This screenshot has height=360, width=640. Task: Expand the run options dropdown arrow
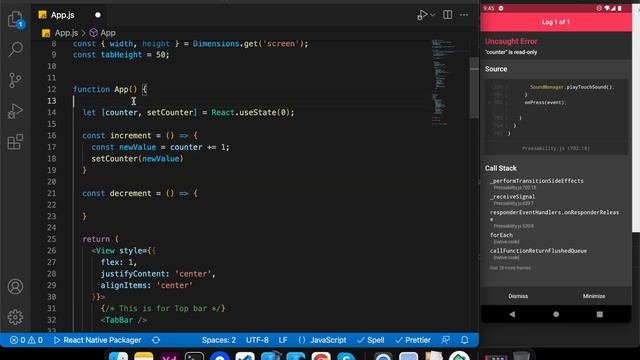433,15
